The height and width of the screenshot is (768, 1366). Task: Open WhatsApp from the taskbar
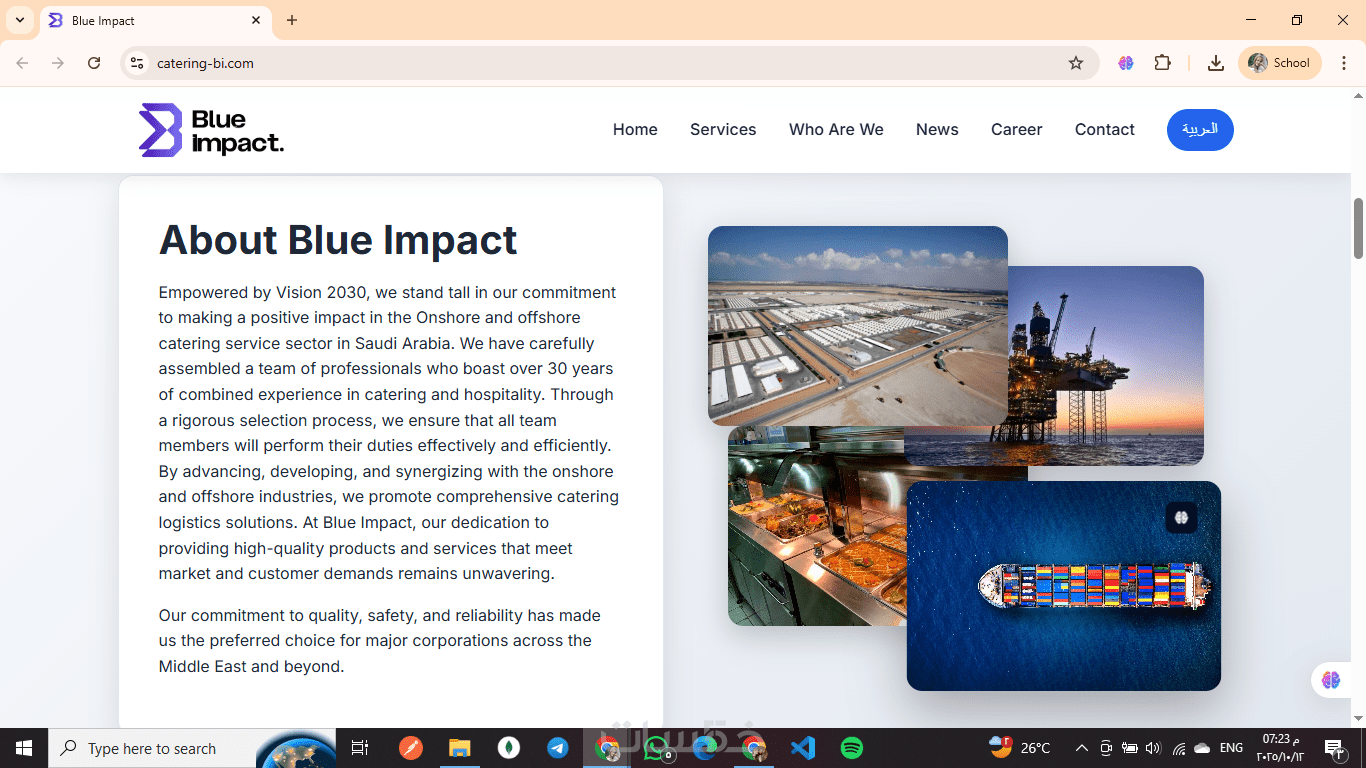click(656, 748)
